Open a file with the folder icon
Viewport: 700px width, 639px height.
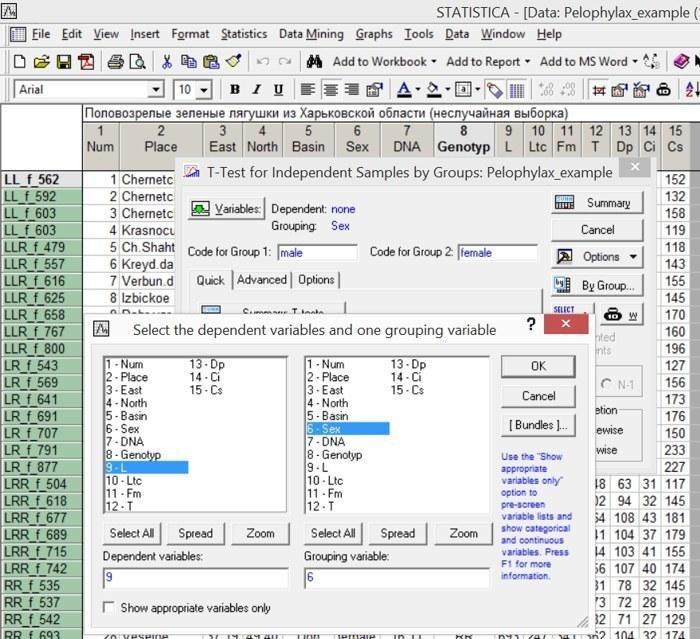pos(42,62)
